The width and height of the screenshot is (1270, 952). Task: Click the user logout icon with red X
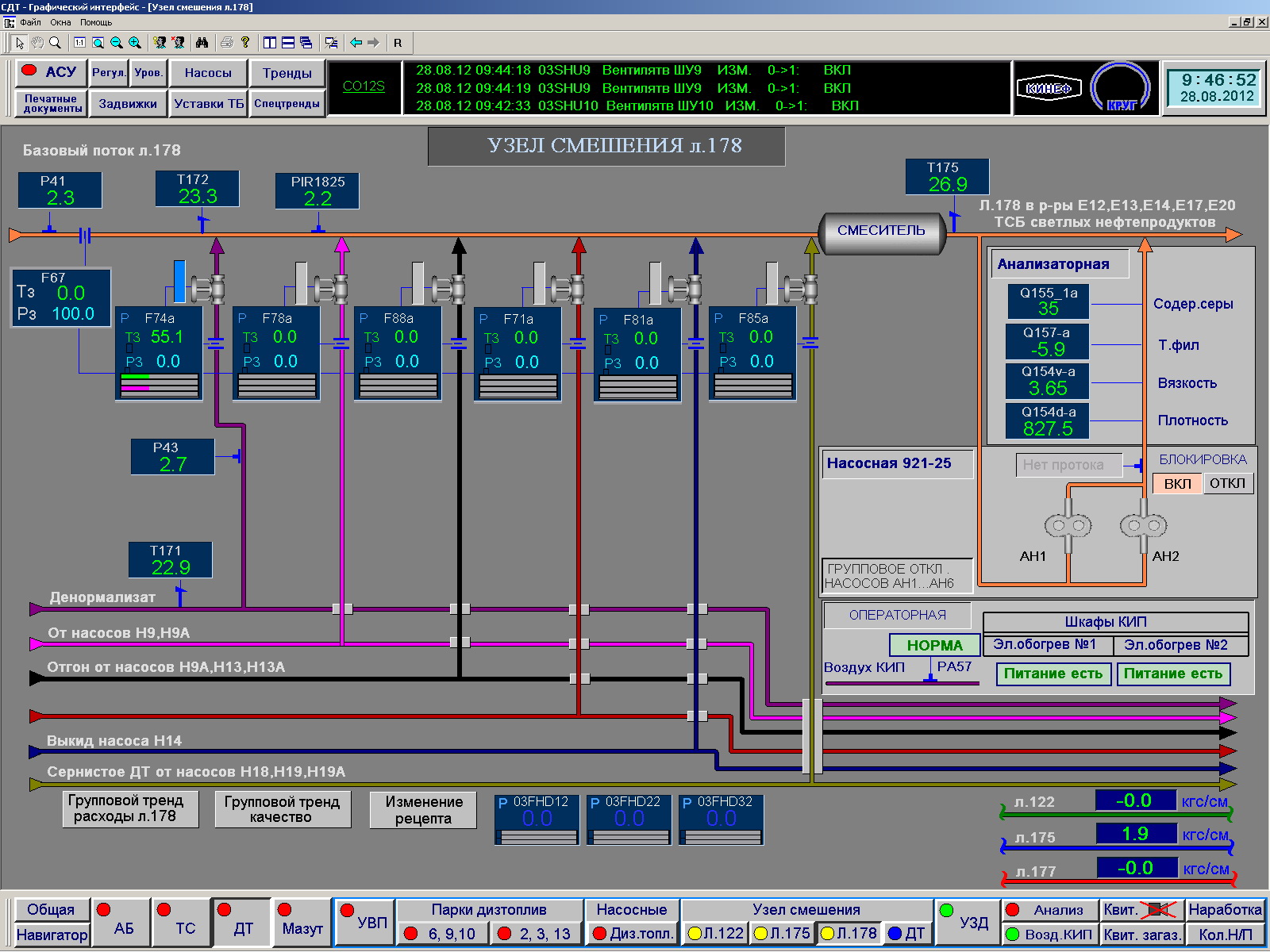click(178, 43)
